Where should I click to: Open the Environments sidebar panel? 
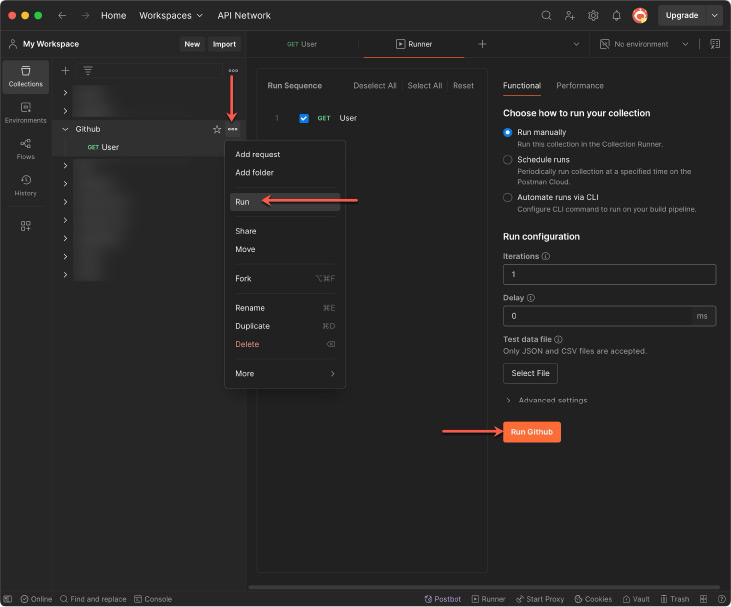coord(26,113)
